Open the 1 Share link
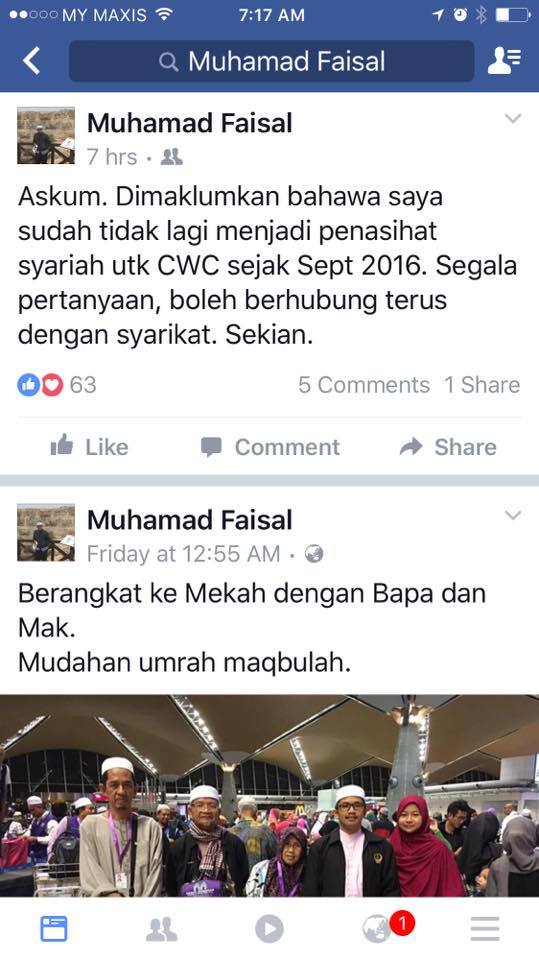The image size is (539, 960). (x=482, y=384)
